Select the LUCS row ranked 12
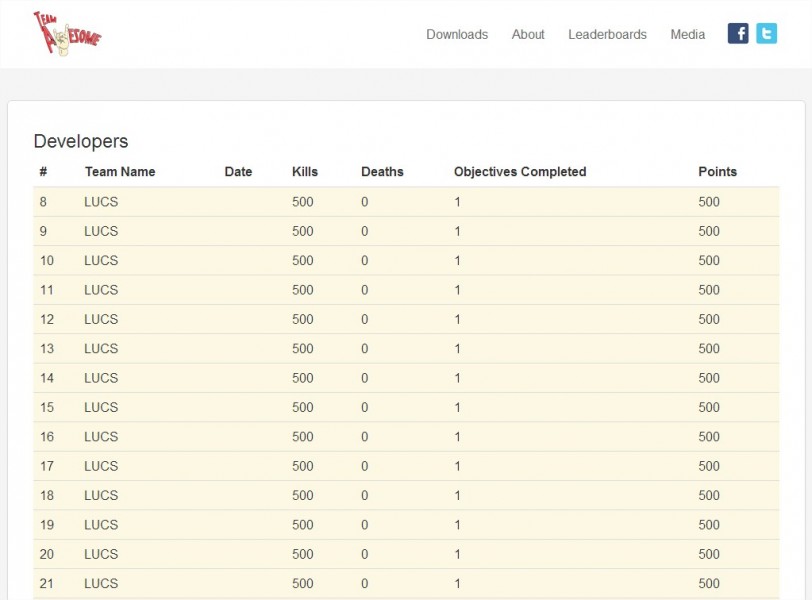This screenshot has width=812, height=600. pyautogui.click(x=406, y=319)
